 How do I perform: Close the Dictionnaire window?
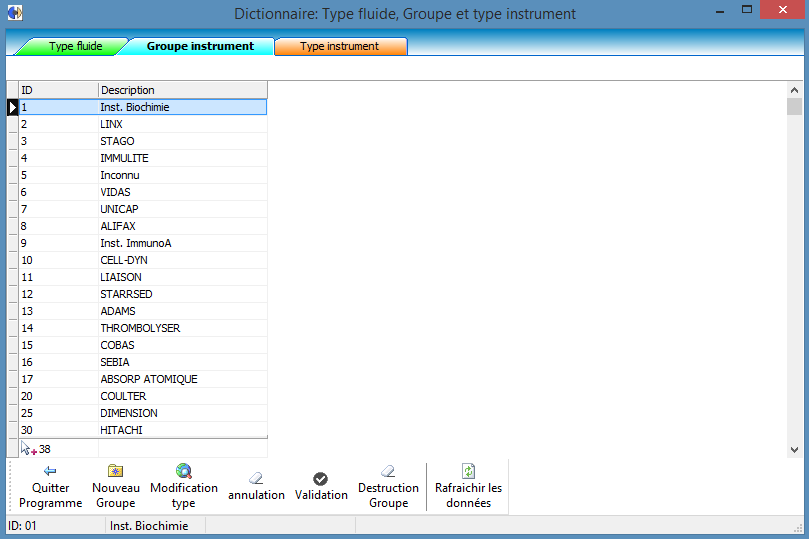[x=783, y=10]
